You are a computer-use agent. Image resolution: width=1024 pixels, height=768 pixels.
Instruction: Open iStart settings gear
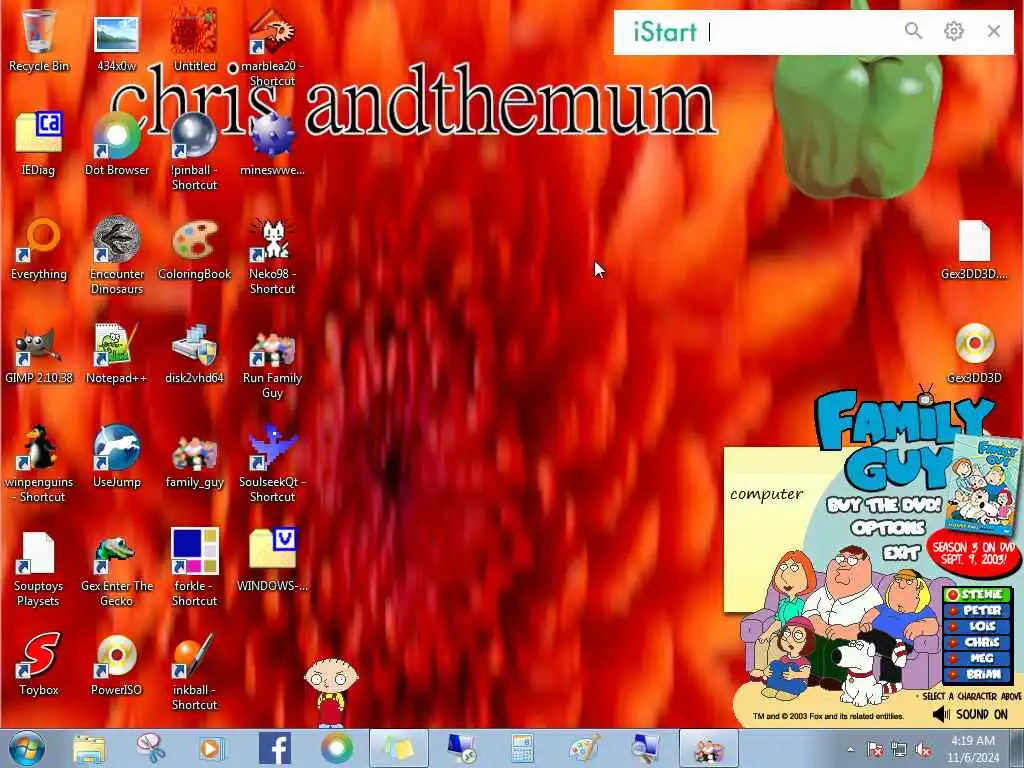[x=953, y=31]
